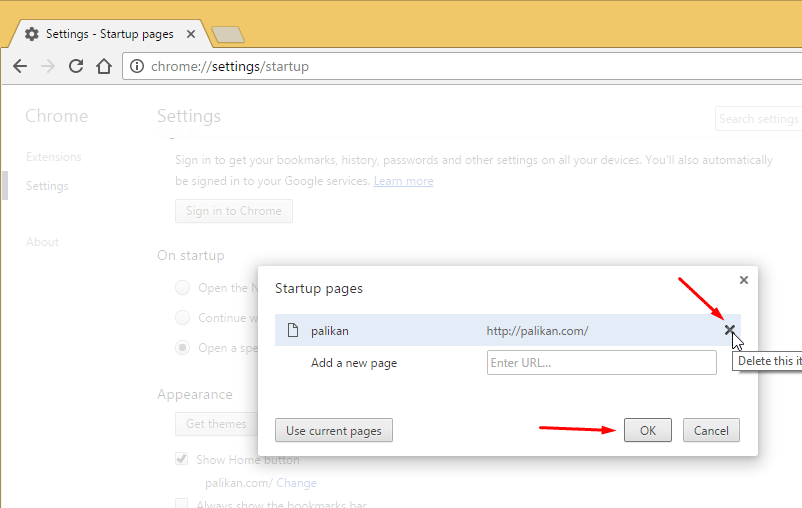Open the Learn more link
802x508 pixels.
point(404,181)
